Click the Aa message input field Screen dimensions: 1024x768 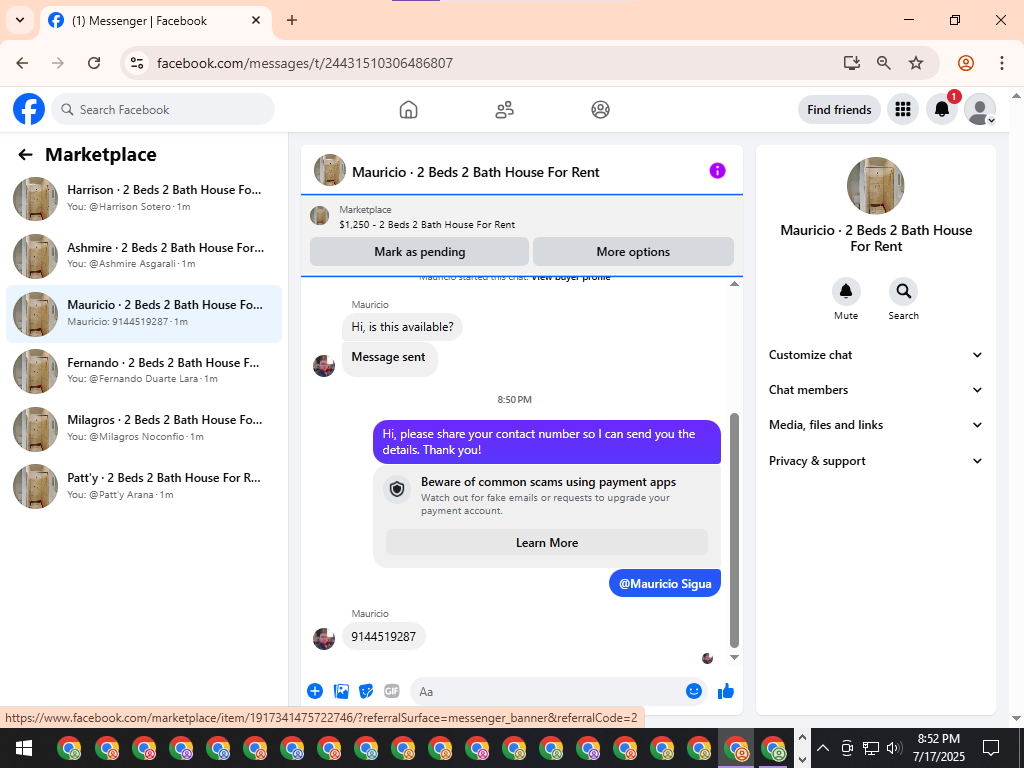click(x=549, y=691)
